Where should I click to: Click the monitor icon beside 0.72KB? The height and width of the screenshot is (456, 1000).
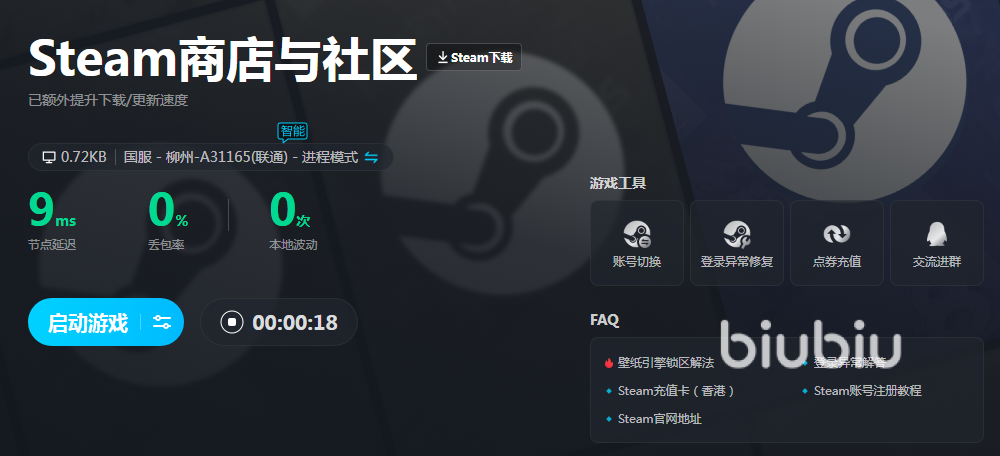coord(48,157)
